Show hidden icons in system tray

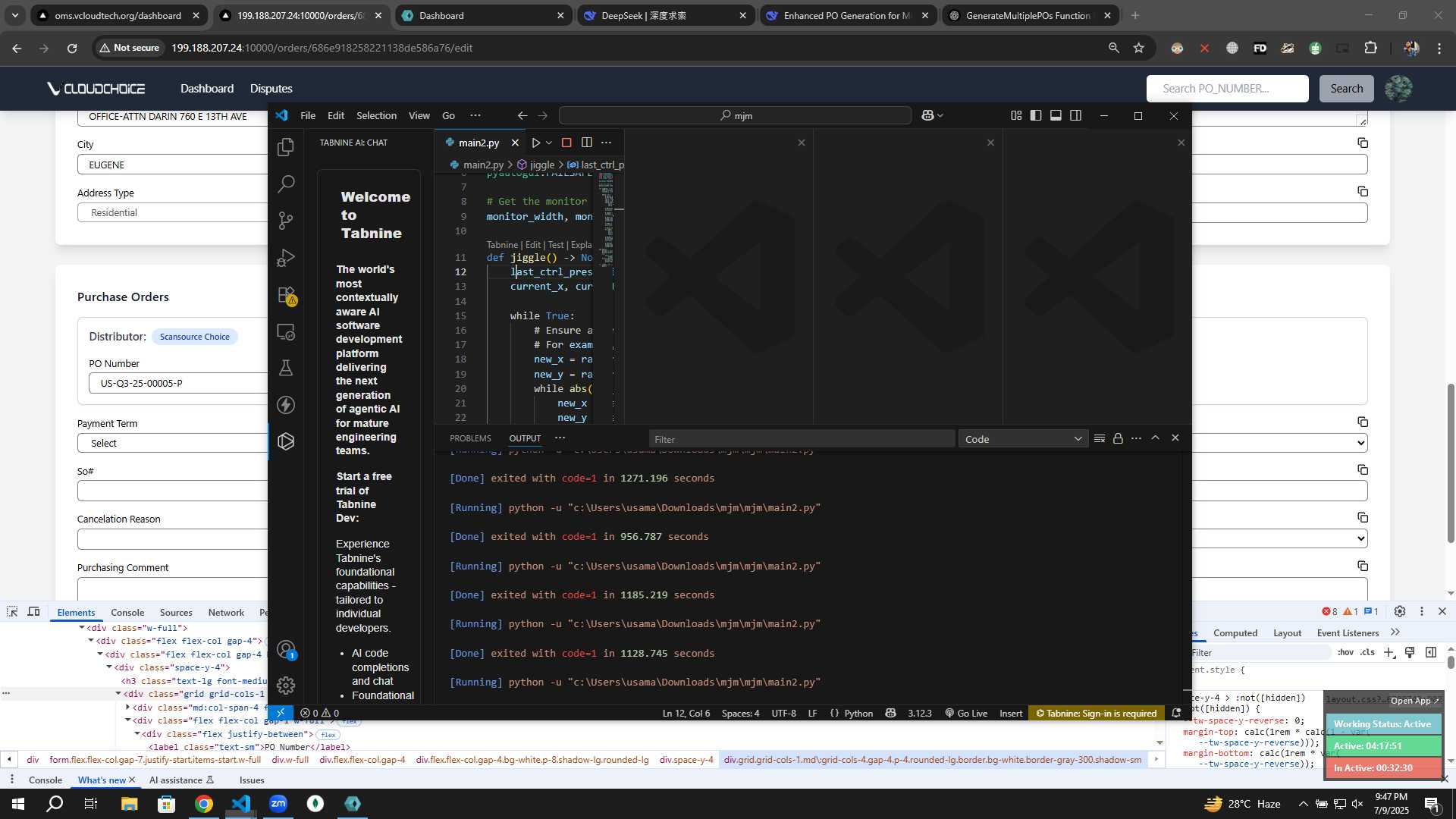tap(1303, 804)
